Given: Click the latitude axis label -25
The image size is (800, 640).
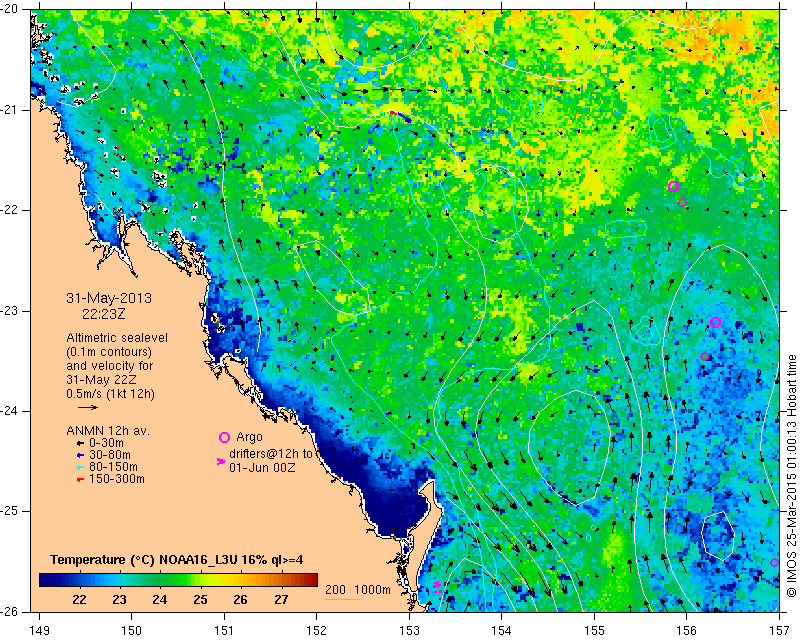Looking at the screenshot, I should point(9,511).
